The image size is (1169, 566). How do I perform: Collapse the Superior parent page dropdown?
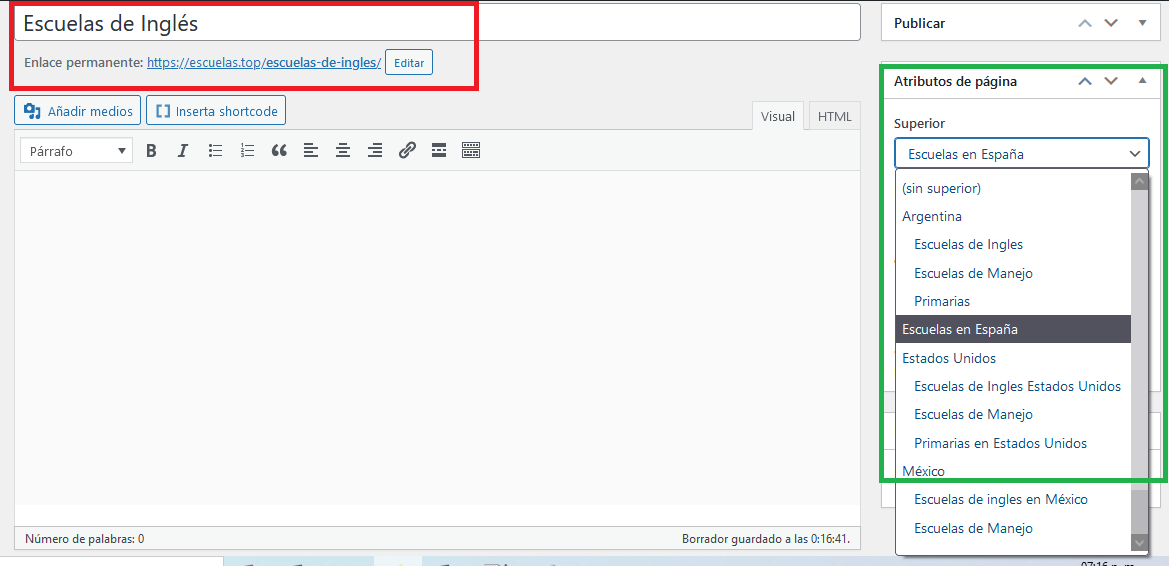click(x=1021, y=153)
